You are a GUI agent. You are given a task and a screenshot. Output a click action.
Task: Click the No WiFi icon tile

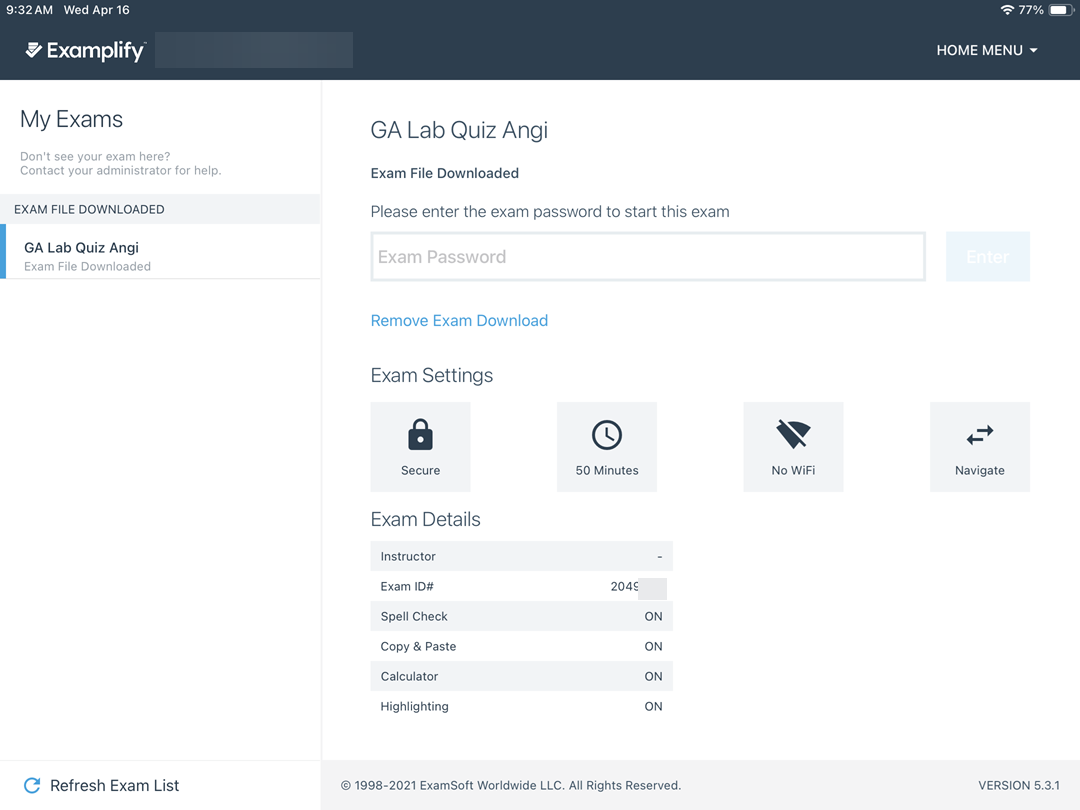pos(793,446)
